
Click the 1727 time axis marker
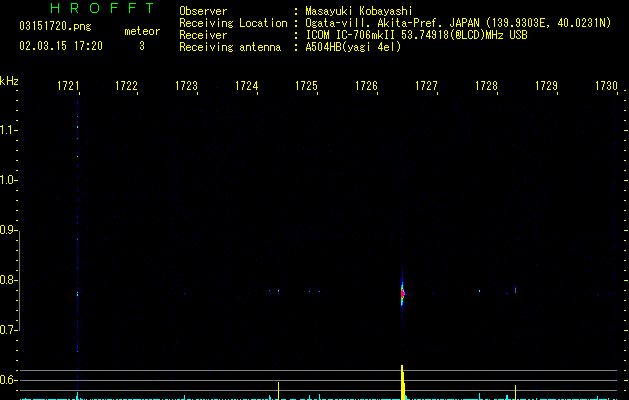pos(426,86)
